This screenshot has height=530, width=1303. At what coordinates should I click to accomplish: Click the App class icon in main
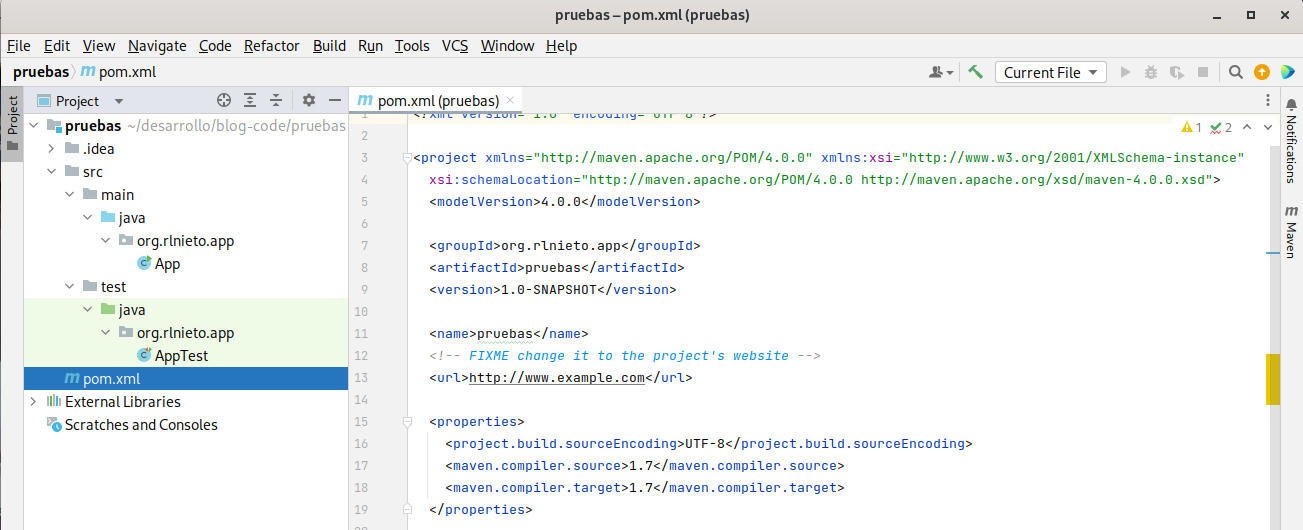pos(144,264)
